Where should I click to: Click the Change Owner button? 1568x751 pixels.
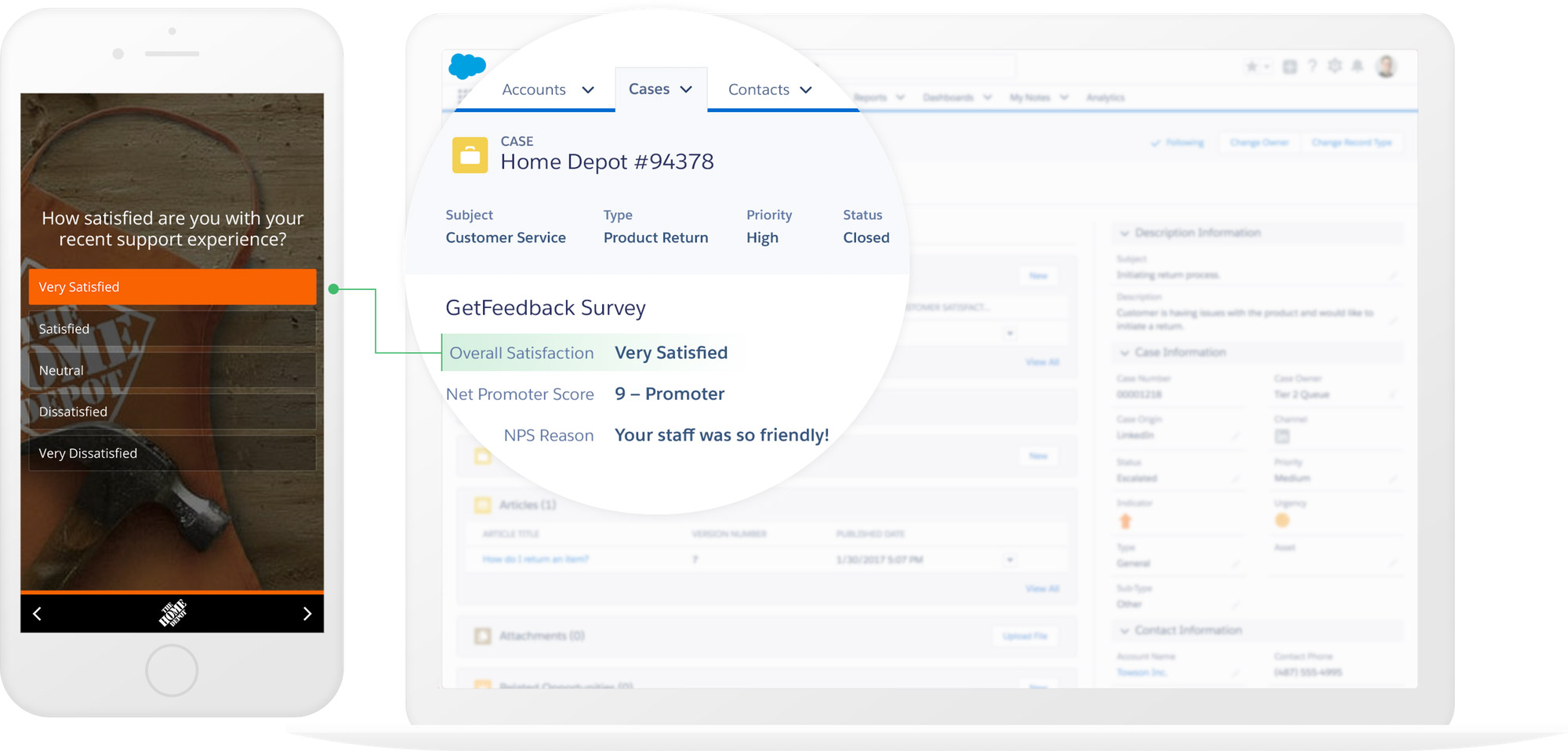[1259, 143]
